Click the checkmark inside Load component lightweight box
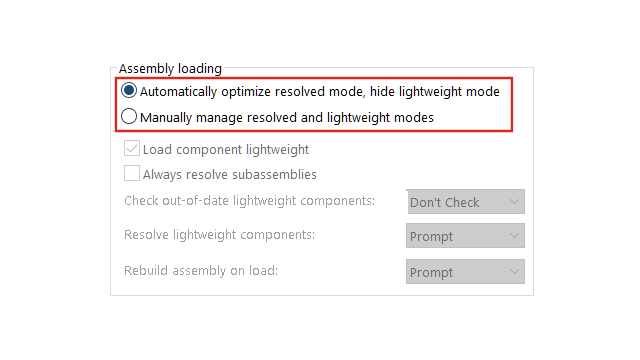 click(132, 149)
